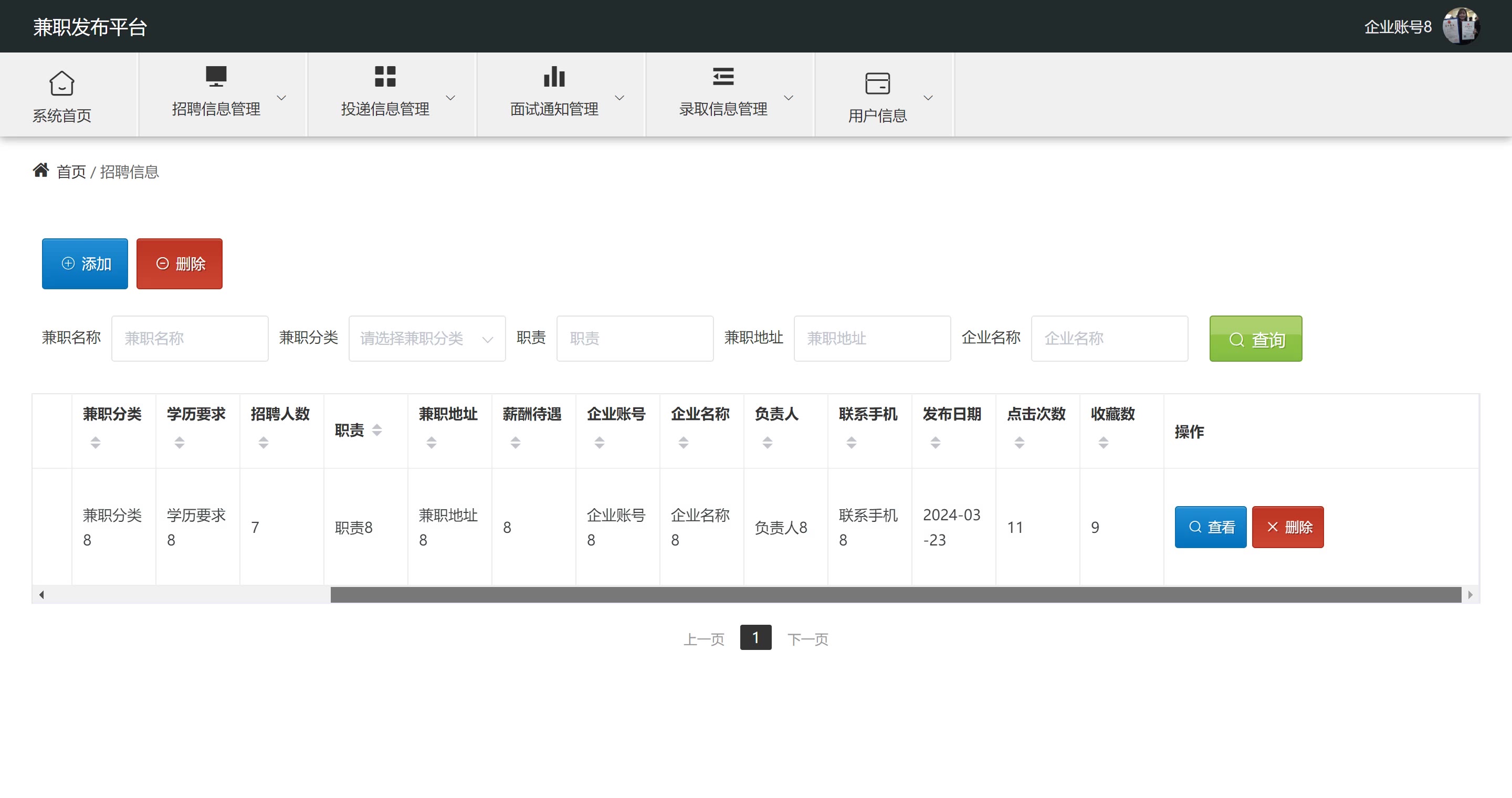1512x798 pixels.
Task: Click the scrollbar right arrow
Action: tap(1470, 594)
